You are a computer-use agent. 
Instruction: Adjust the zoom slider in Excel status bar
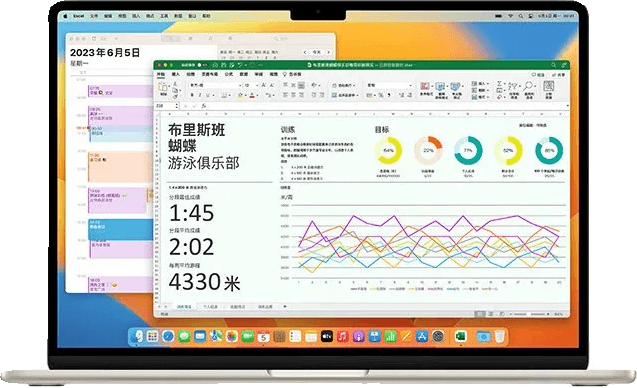[x=530, y=314]
